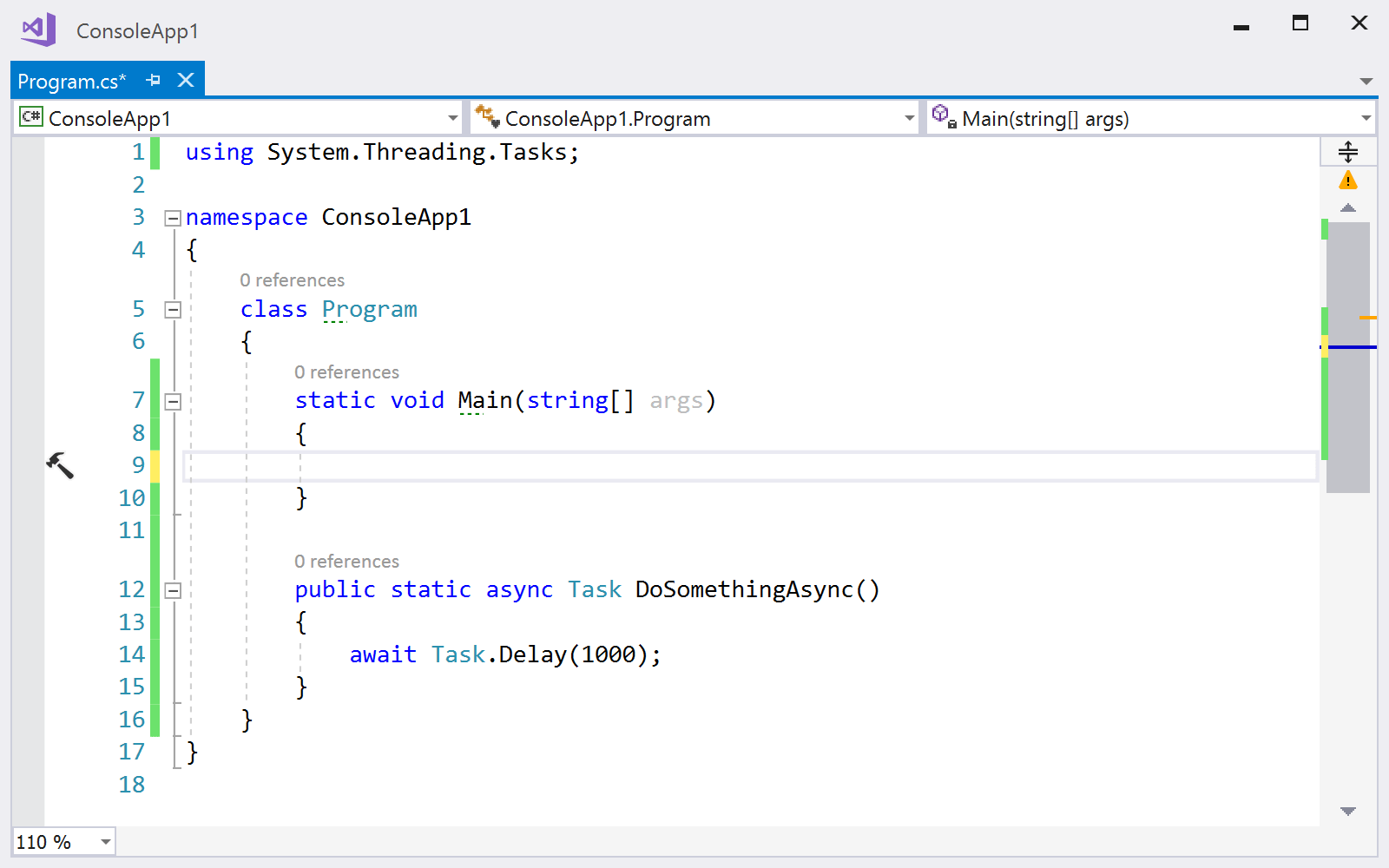Open the ConsoleApp1 project dropdown

(452, 117)
